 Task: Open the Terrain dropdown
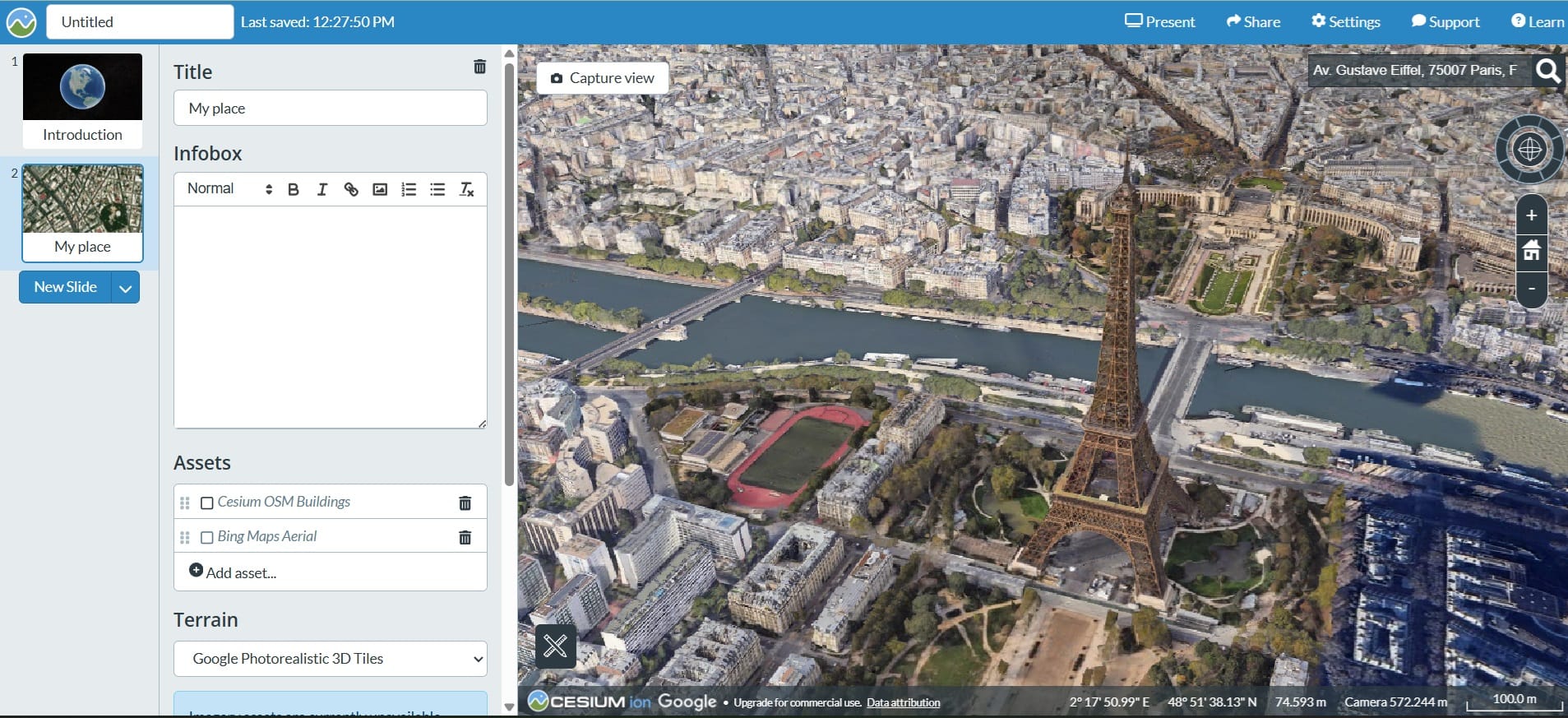pyautogui.click(x=330, y=659)
